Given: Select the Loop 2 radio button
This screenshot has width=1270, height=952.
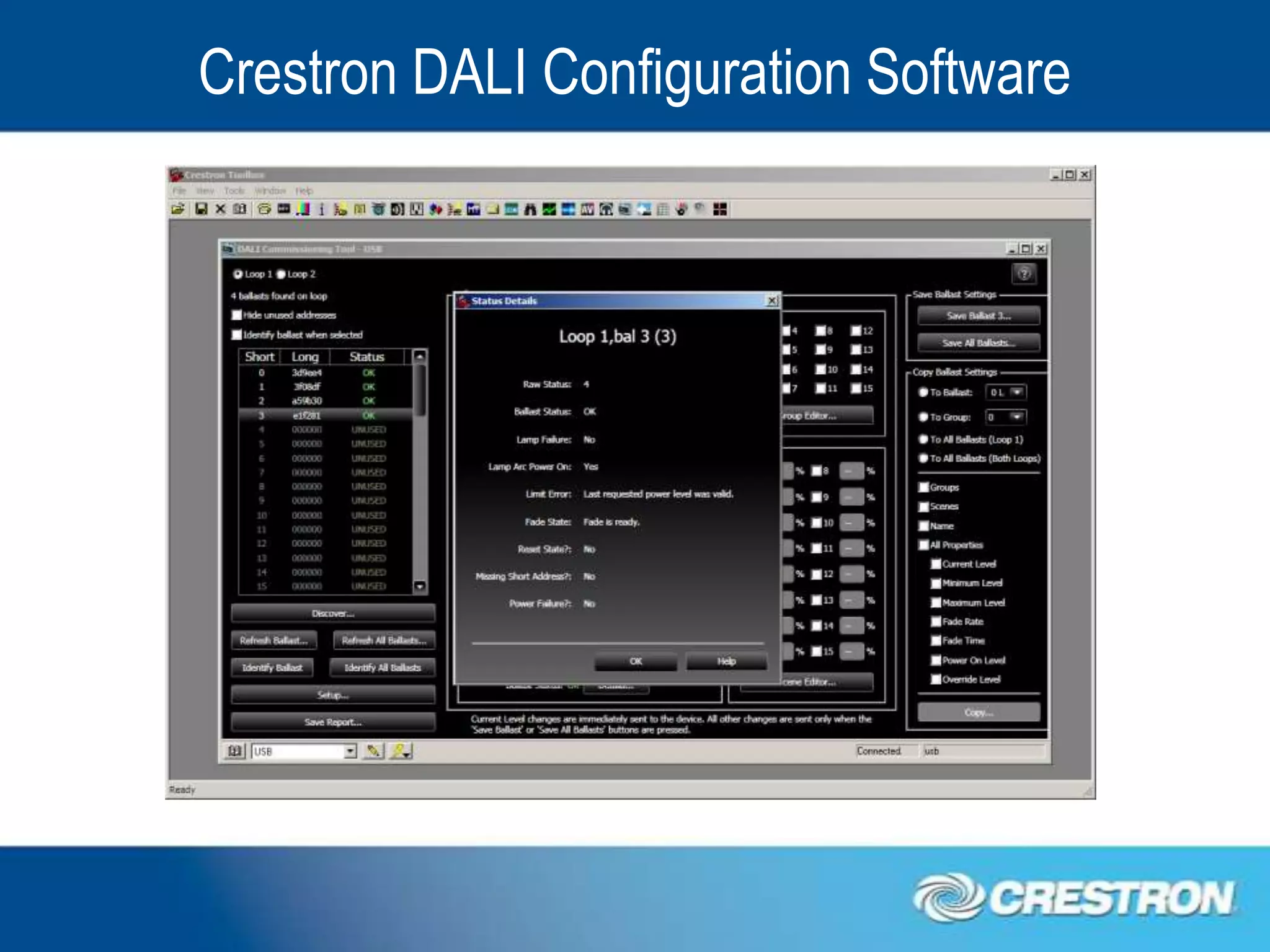Looking at the screenshot, I should click(280, 274).
